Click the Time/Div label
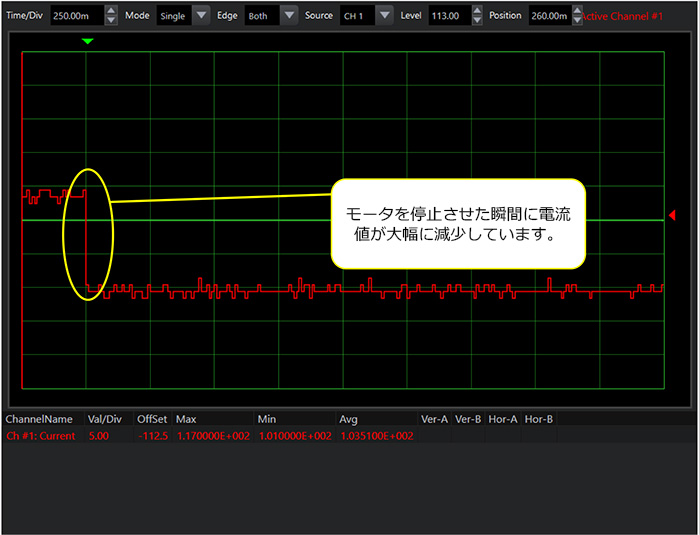 pyautogui.click(x=25, y=15)
